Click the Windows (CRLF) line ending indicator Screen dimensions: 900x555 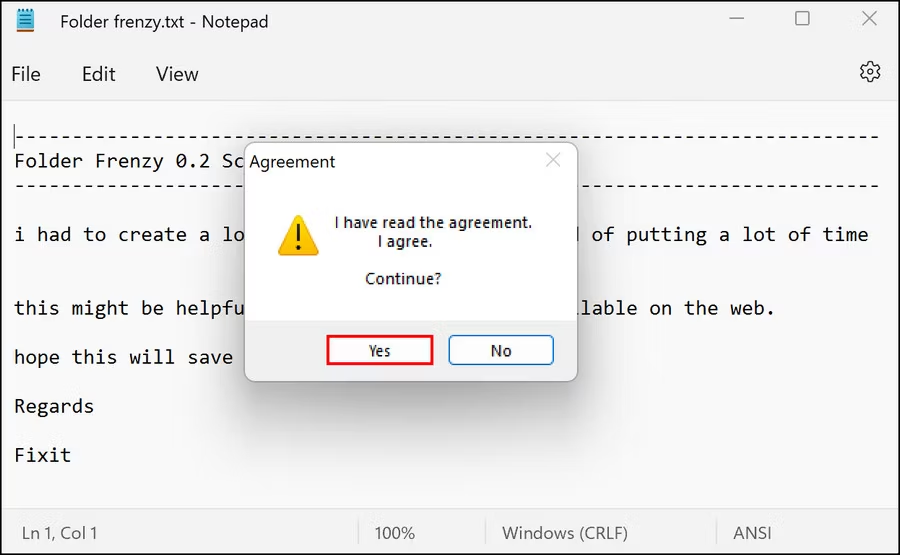point(566,533)
